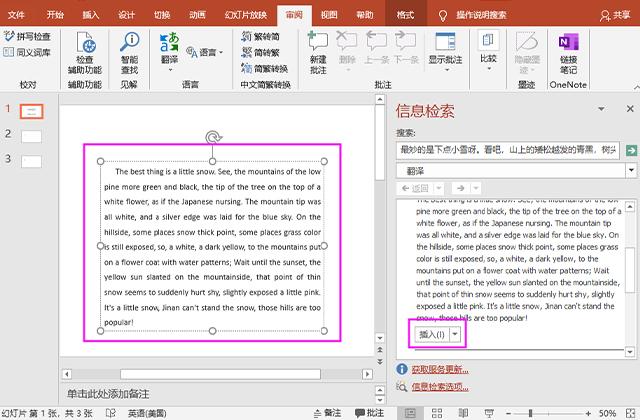
Task: Click the Back (返回) button in Research pane
Action: tap(415, 188)
